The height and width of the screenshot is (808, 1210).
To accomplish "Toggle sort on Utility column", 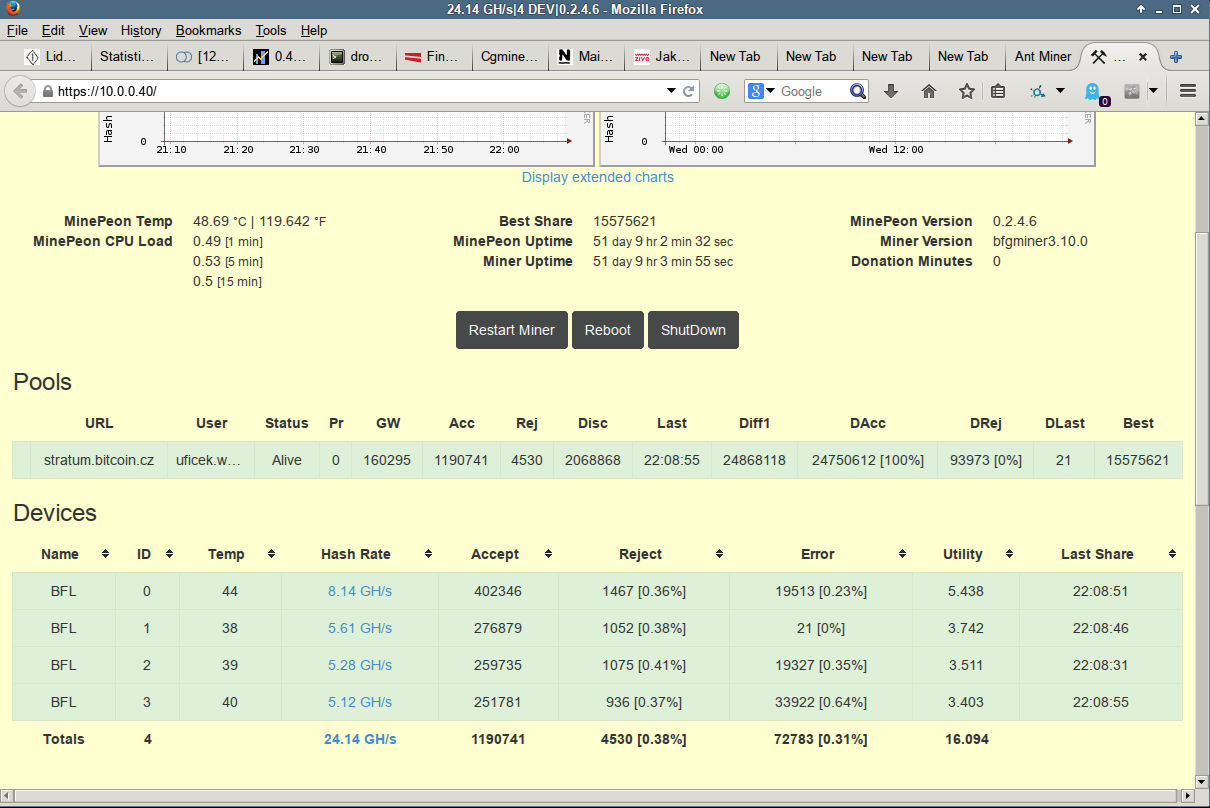I will (x=1009, y=554).
